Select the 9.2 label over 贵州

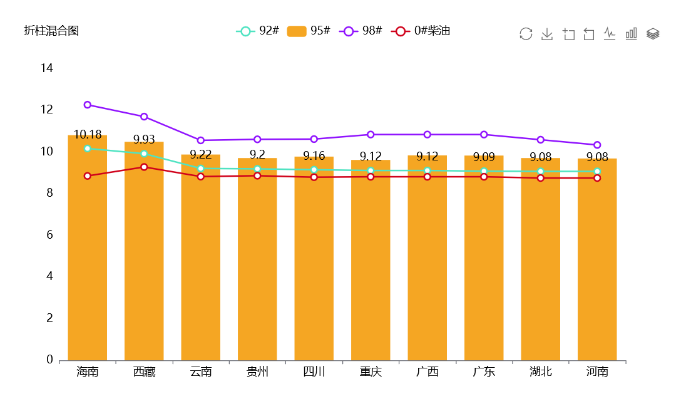257,154
